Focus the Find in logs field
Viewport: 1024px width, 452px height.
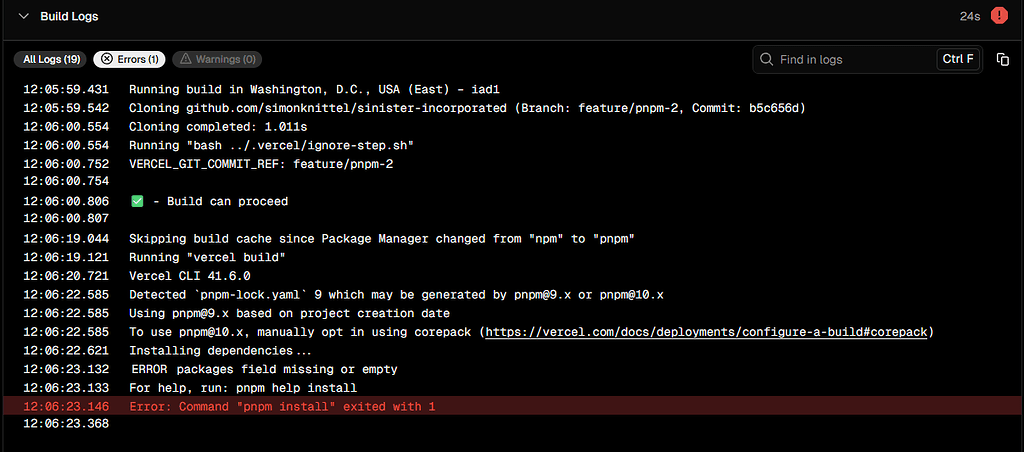[850, 60]
